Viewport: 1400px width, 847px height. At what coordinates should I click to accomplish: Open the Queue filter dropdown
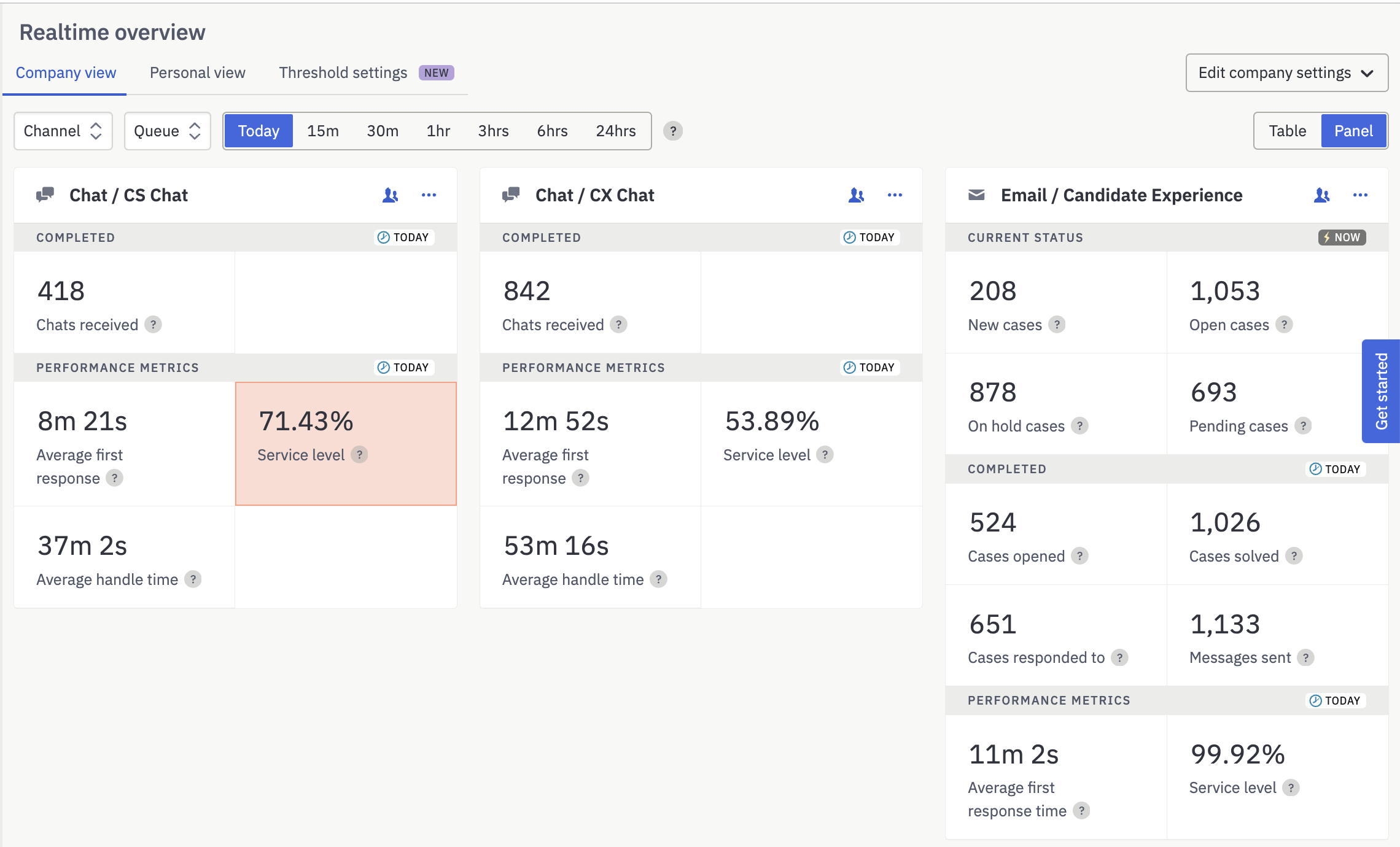coord(168,131)
